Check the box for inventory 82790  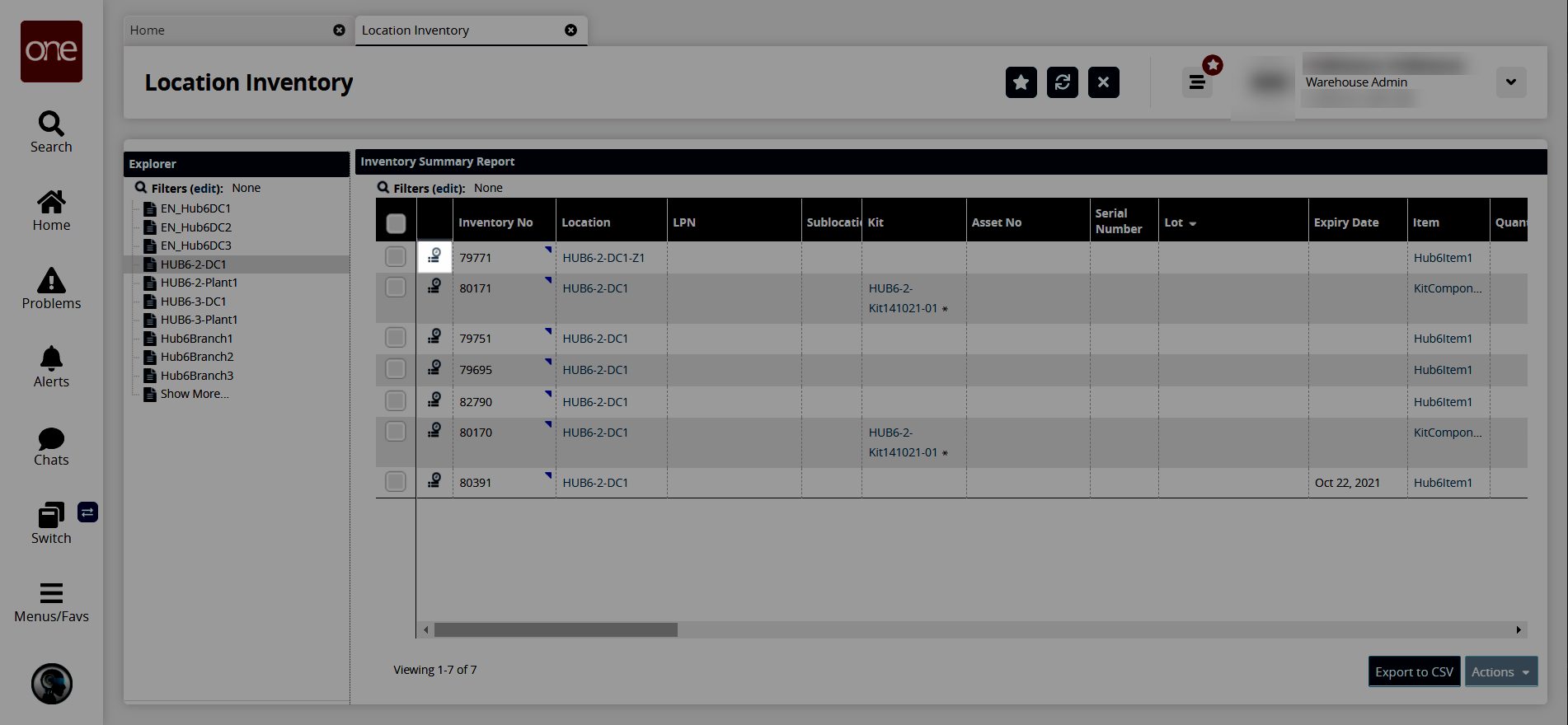point(396,401)
